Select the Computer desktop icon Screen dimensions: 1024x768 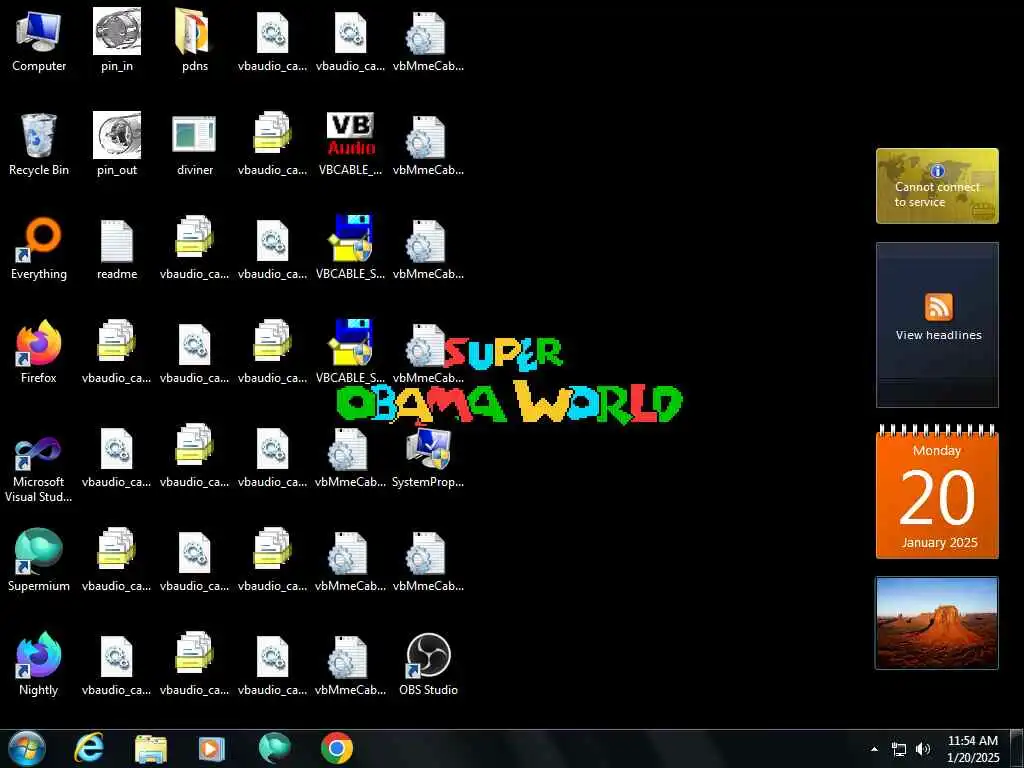39,40
